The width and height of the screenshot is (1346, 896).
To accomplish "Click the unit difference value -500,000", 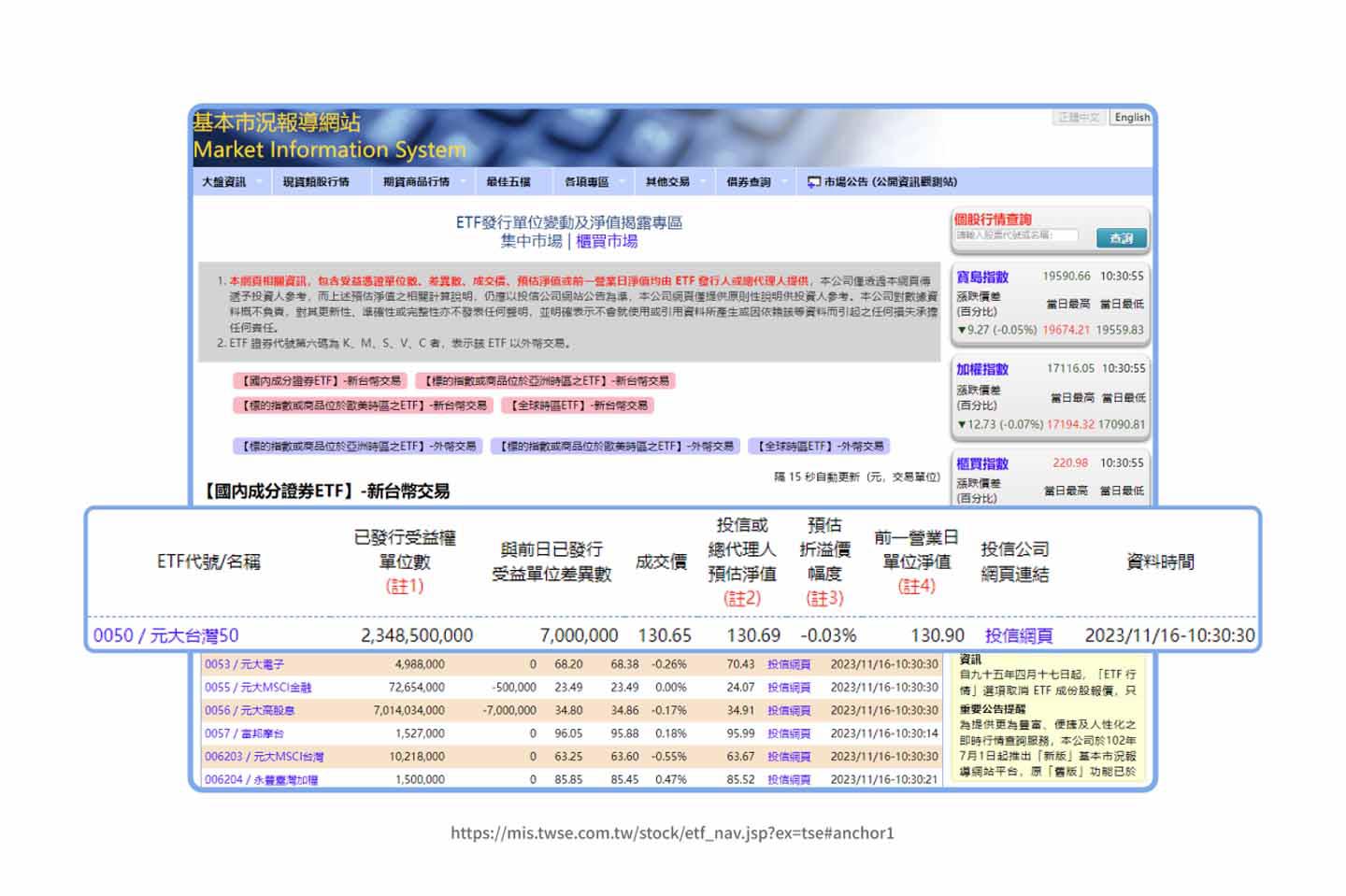I will point(514,688).
